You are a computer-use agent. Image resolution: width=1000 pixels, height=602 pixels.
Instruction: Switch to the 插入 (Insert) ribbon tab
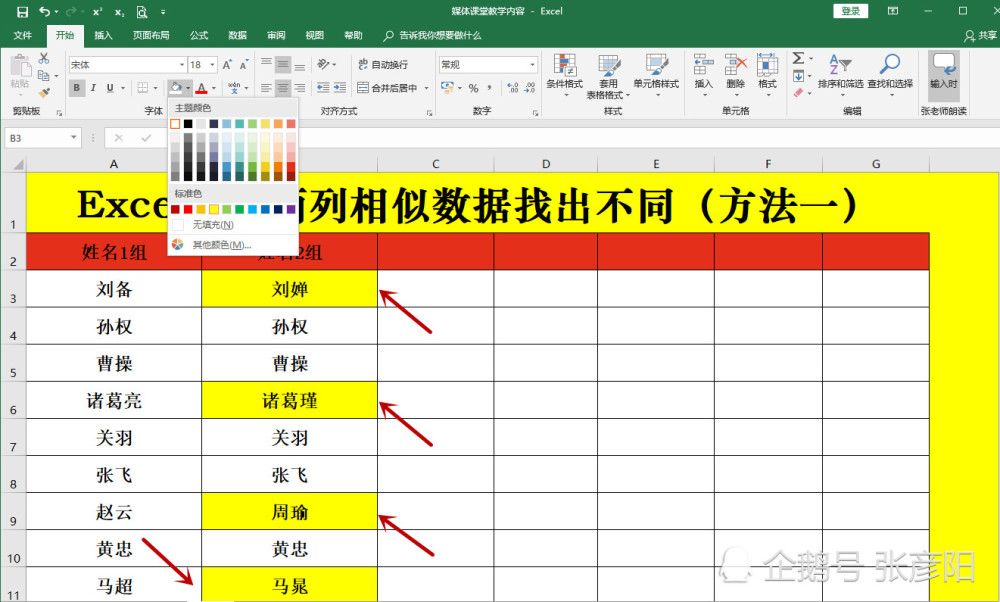click(x=103, y=35)
